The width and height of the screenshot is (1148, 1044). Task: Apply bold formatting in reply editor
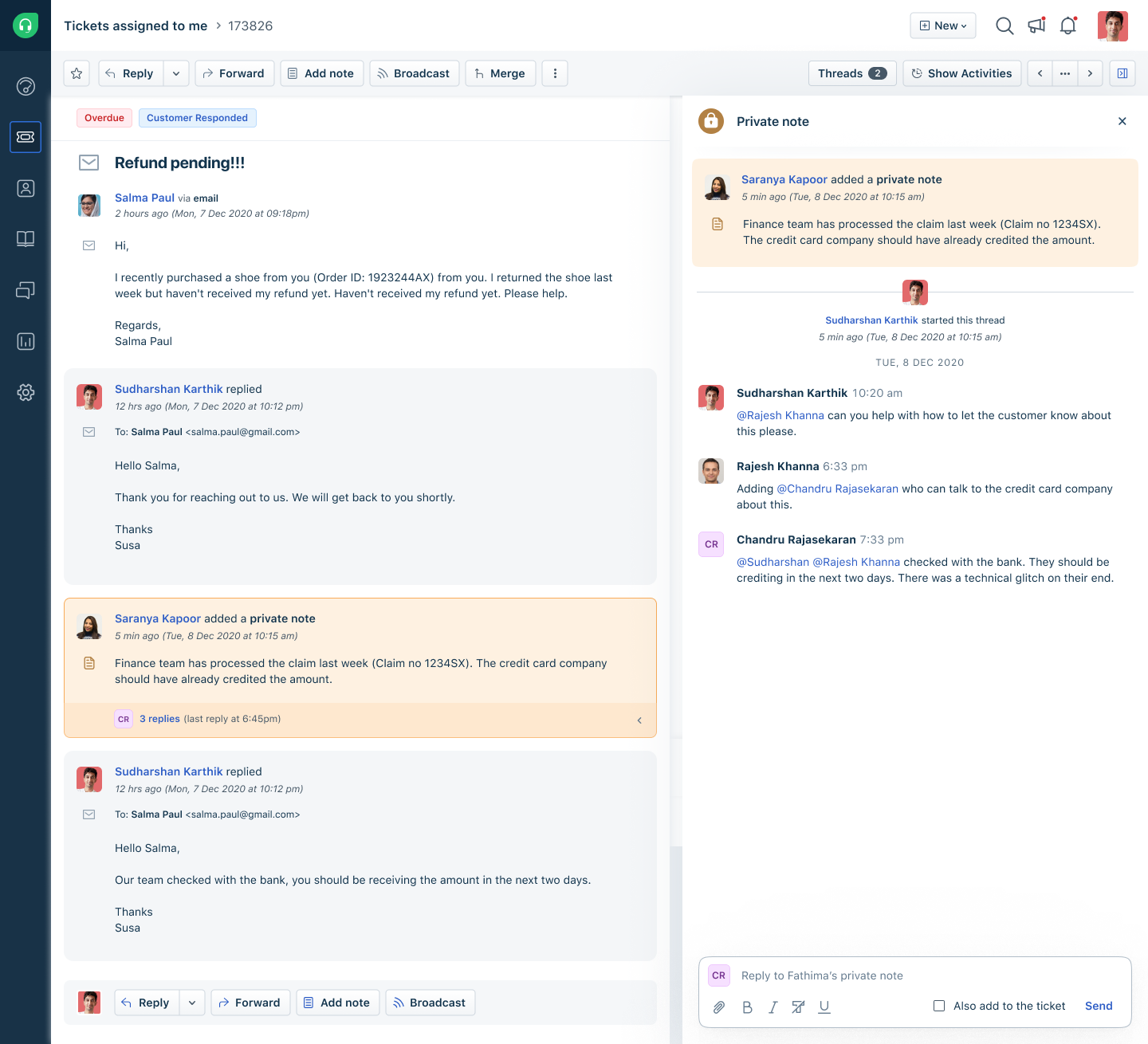(747, 1007)
